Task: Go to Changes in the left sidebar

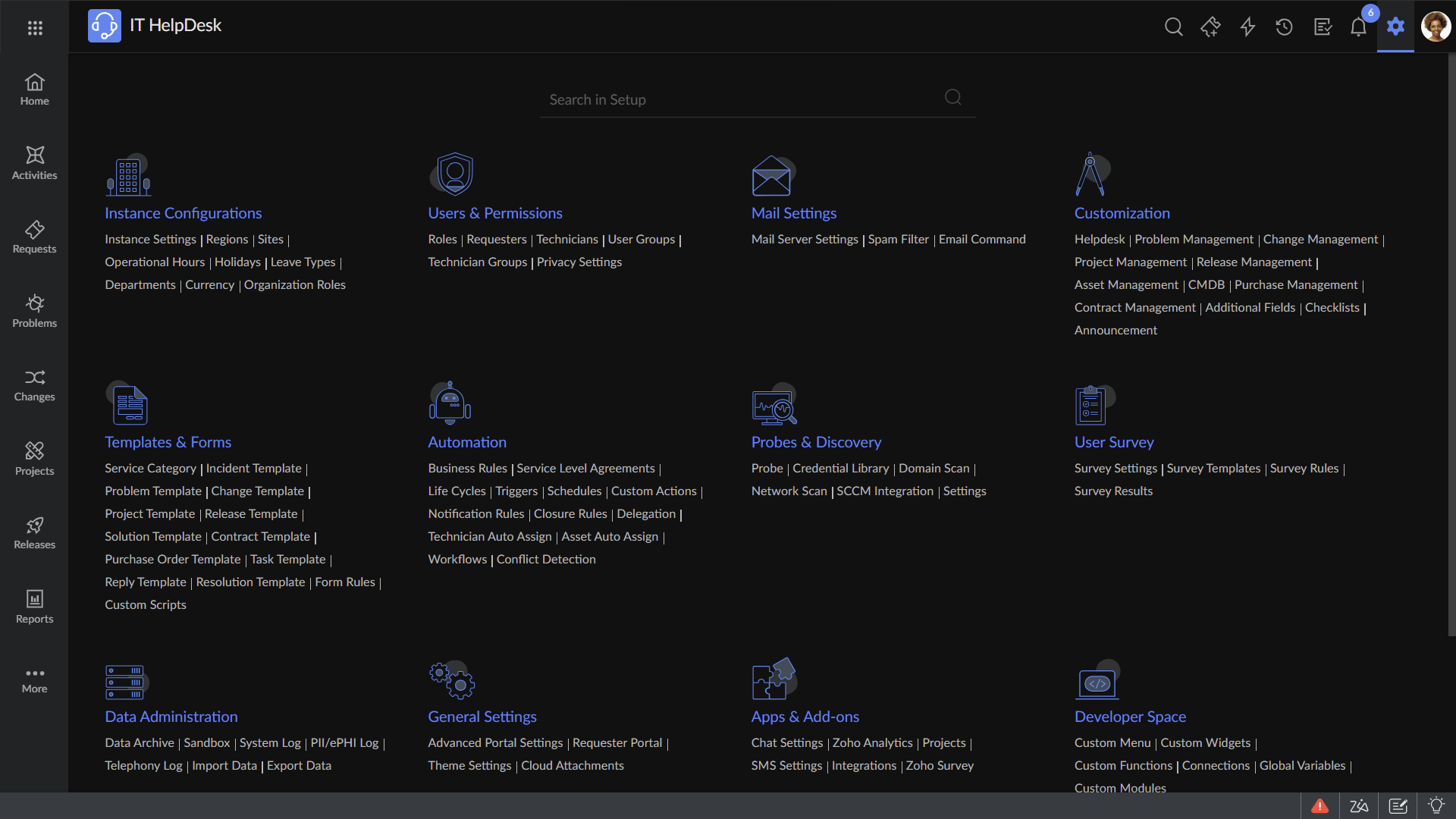Action: (34, 385)
